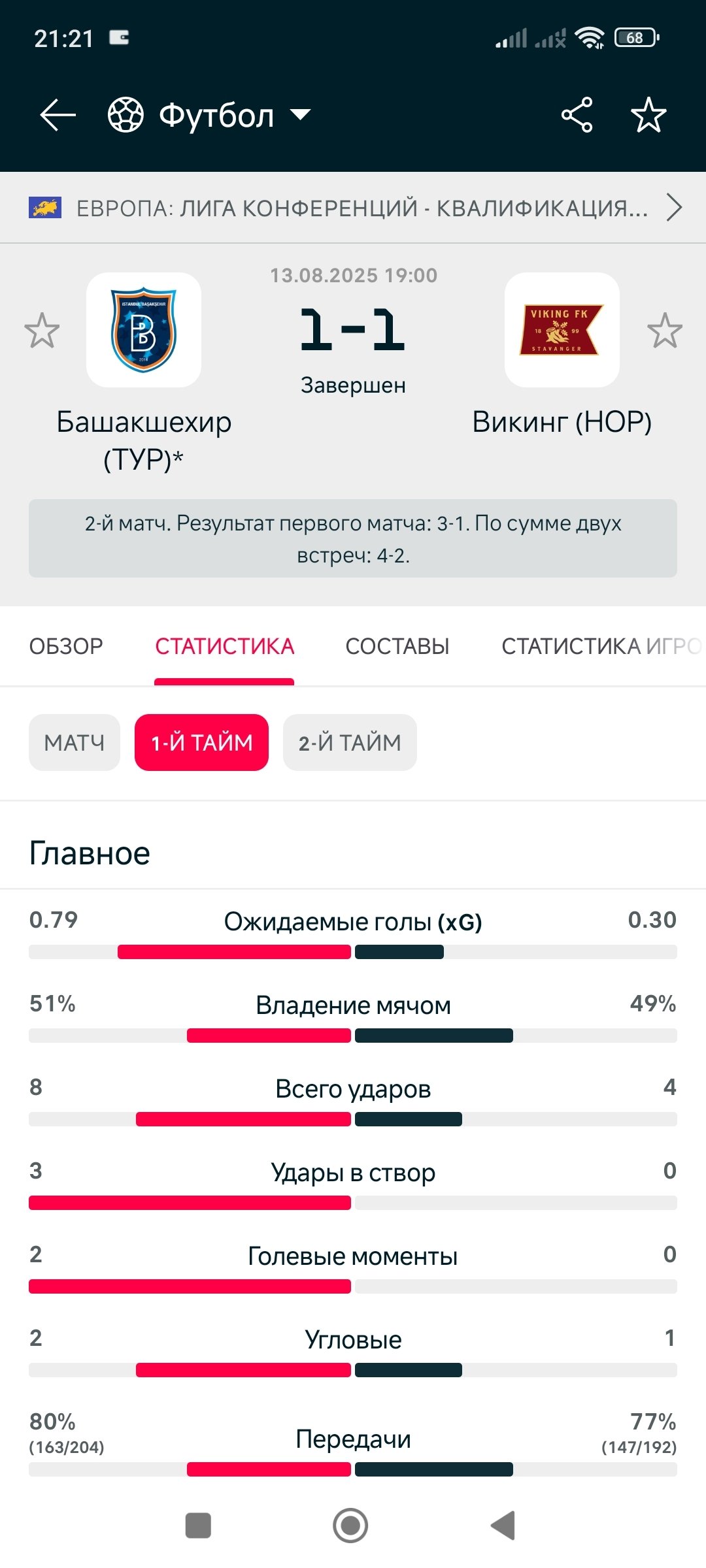This screenshot has height=1568, width=706.
Task: Switch to the СОСТАВЫ tab
Action: click(397, 646)
